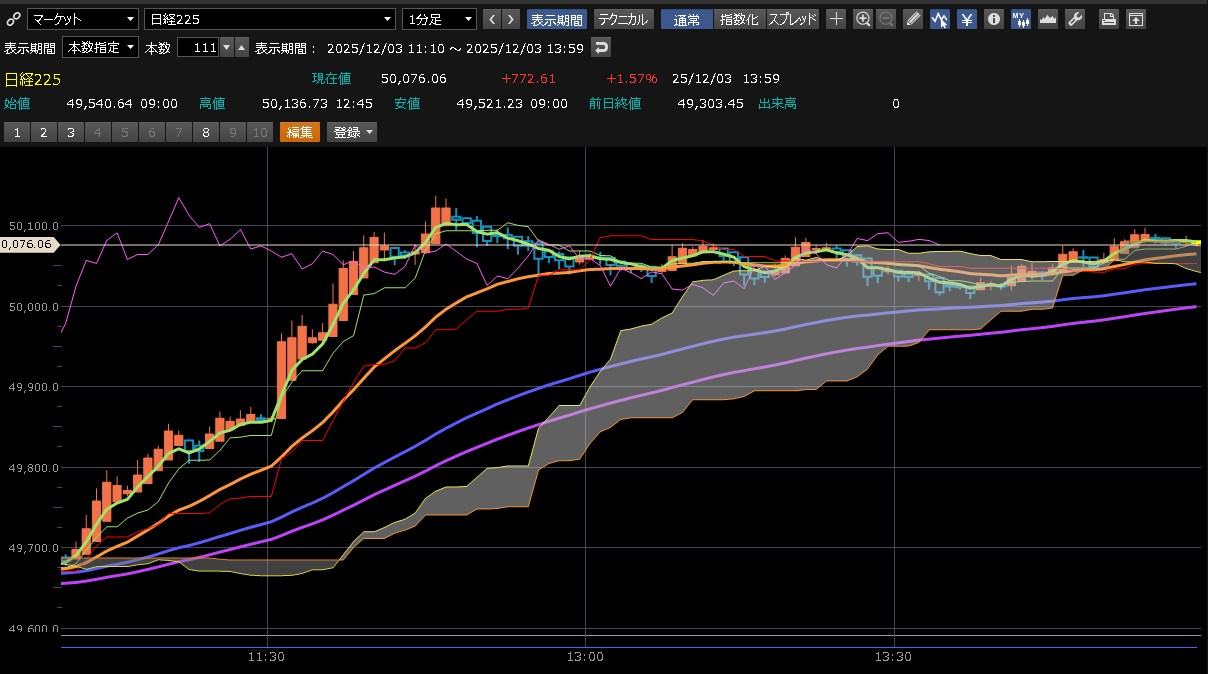
Task: Select chart preset tab 8
Action: click(205, 132)
